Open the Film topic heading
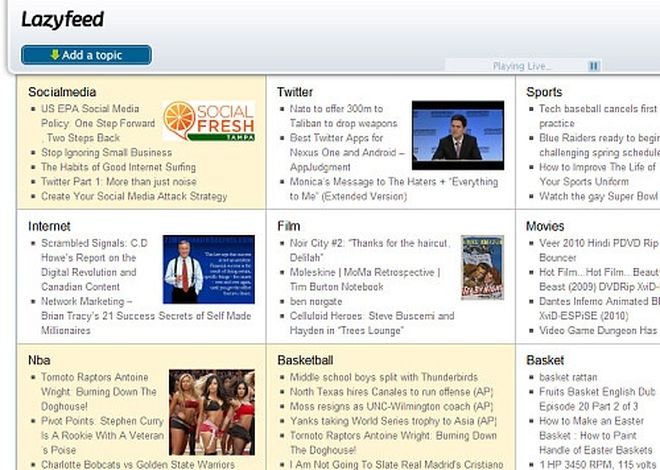Screen dimensions: 660x470 [289, 226]
